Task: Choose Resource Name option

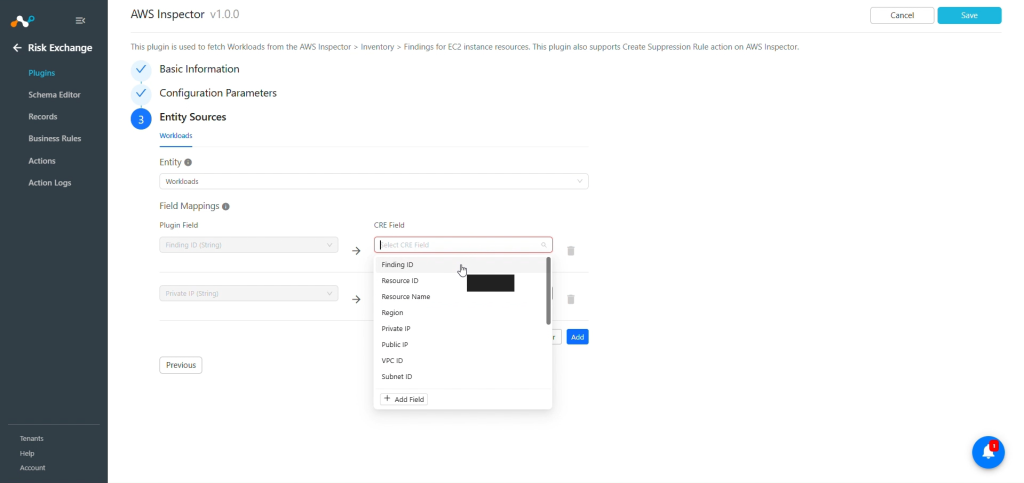Action: pyautogui.click(x=460, y=297)
